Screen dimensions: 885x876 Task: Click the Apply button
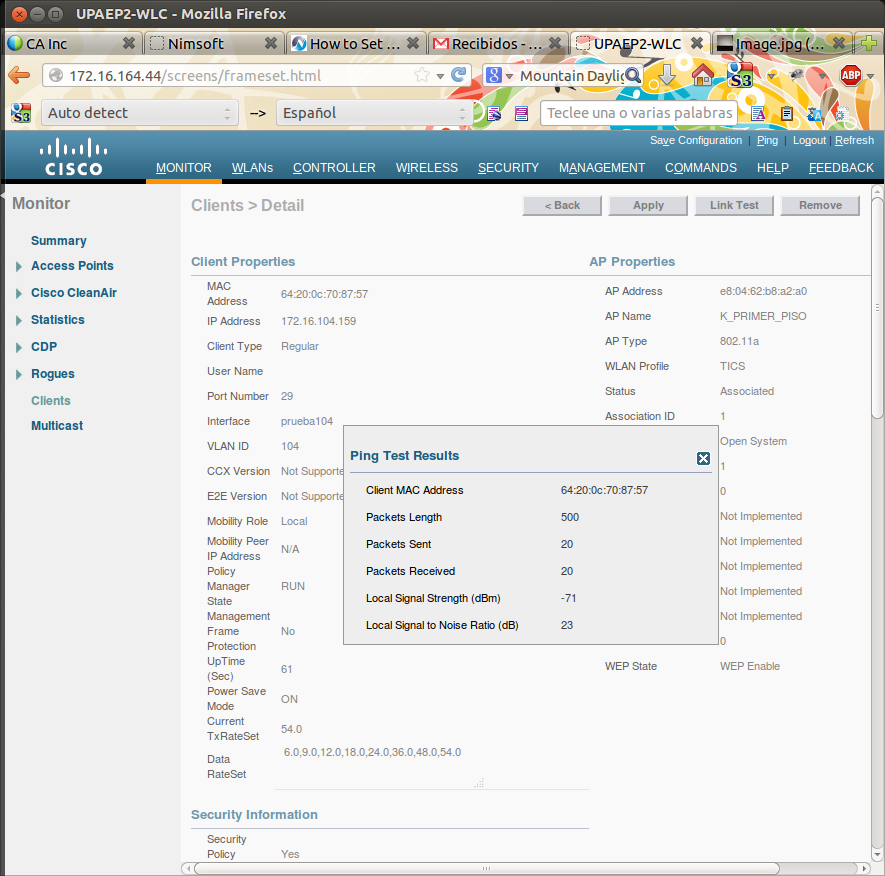click(648, 205)
